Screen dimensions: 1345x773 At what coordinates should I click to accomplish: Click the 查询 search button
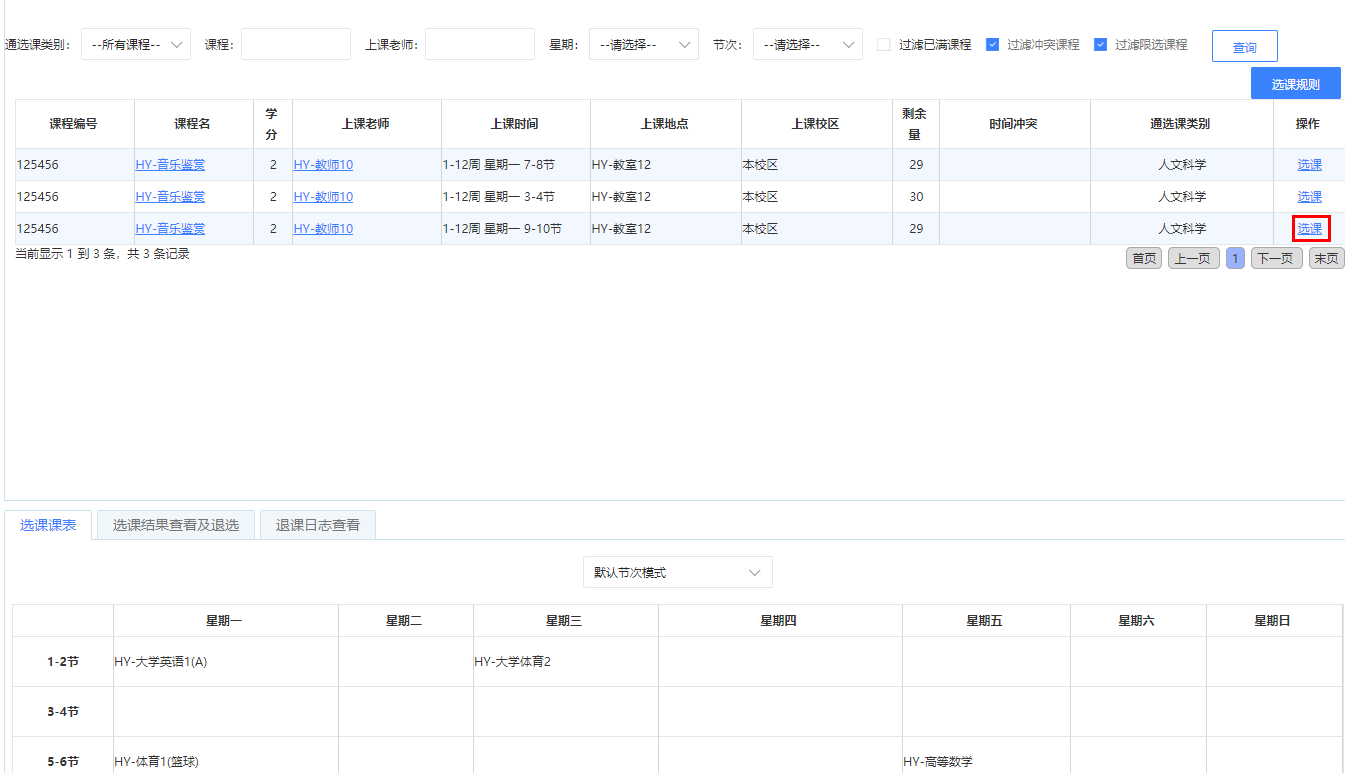(x=1244, y=47)
